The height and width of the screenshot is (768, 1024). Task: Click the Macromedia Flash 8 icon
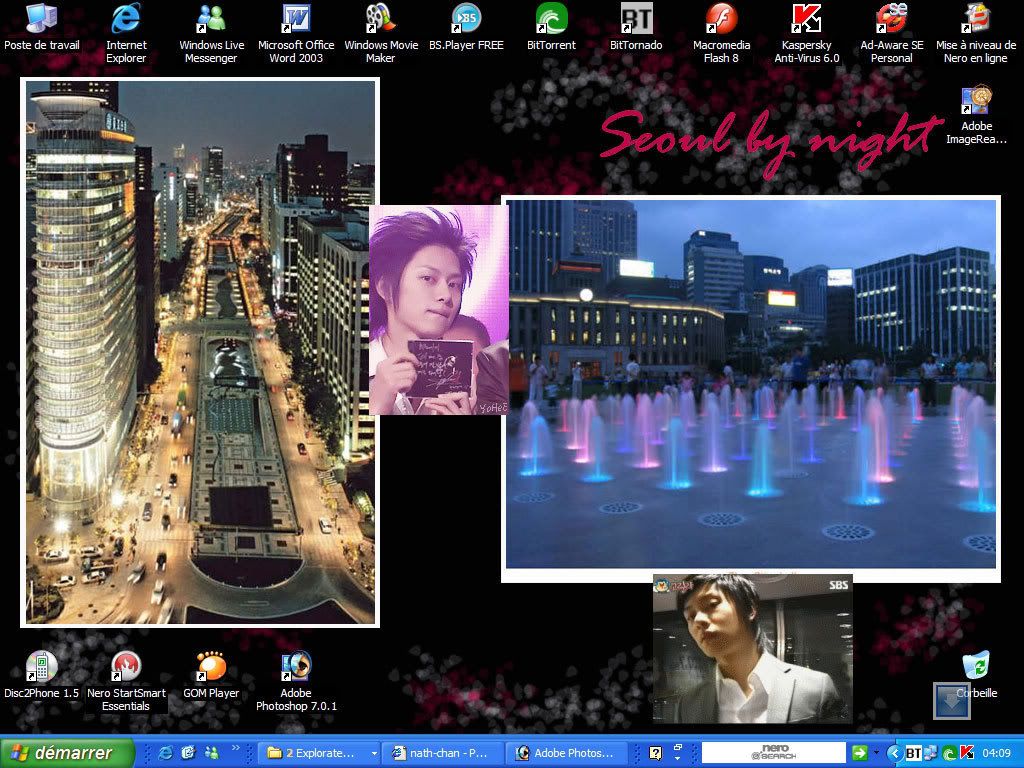[721, 33]
